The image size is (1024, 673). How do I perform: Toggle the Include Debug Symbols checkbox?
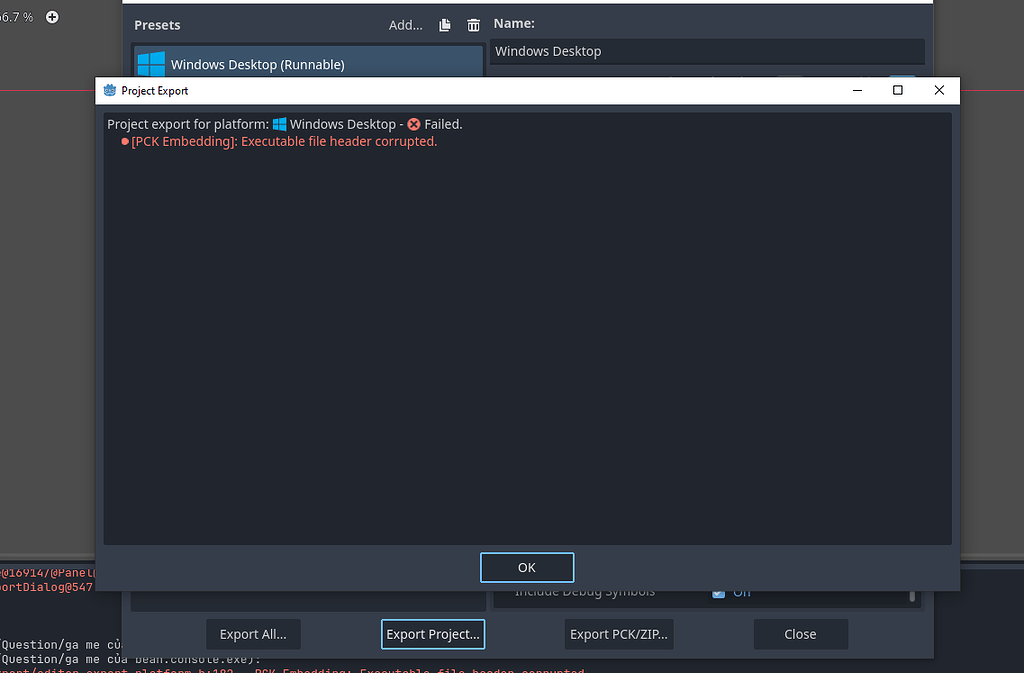click(718, 593)
